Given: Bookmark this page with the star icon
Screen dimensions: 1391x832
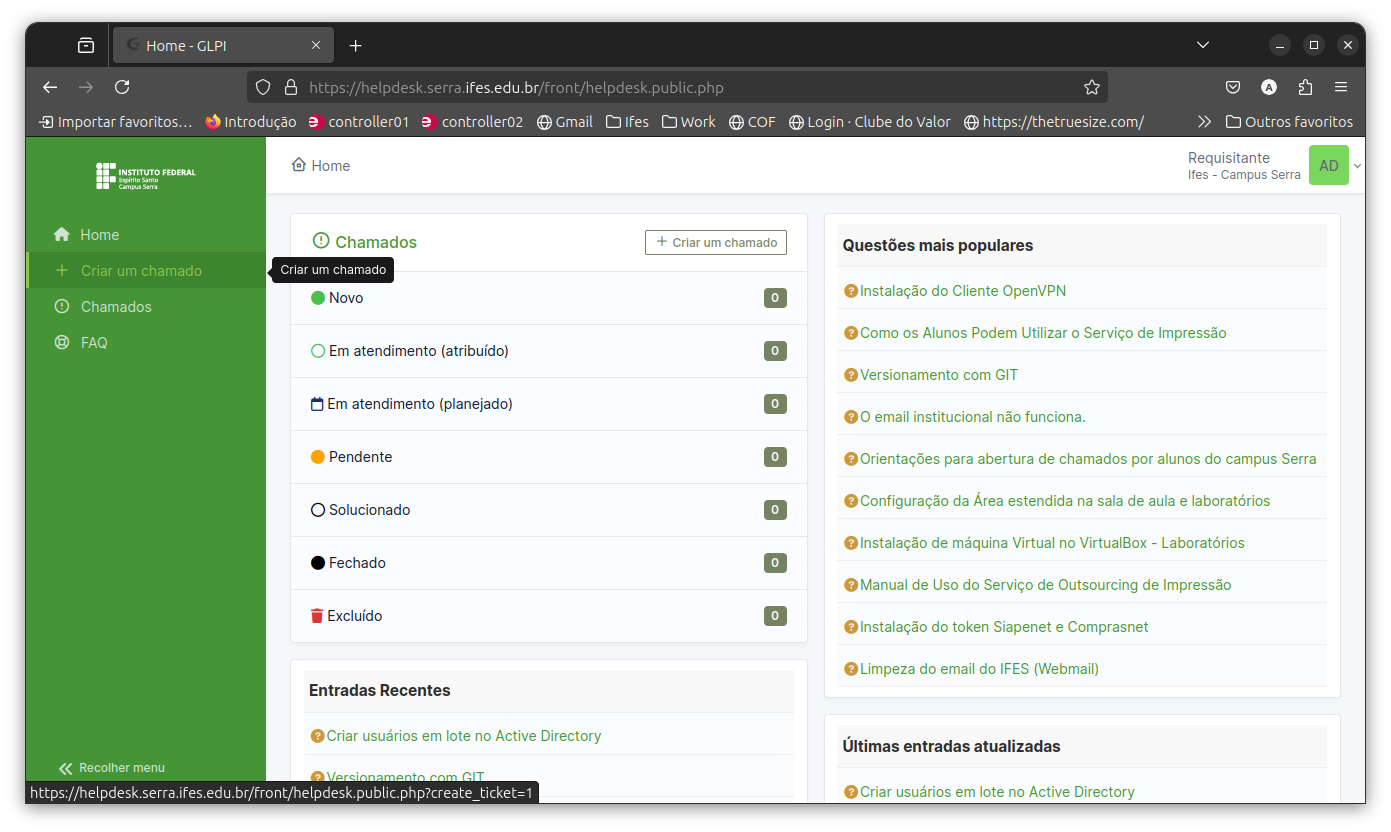Looking at the screenshot, I should (x=1091, y=87).
